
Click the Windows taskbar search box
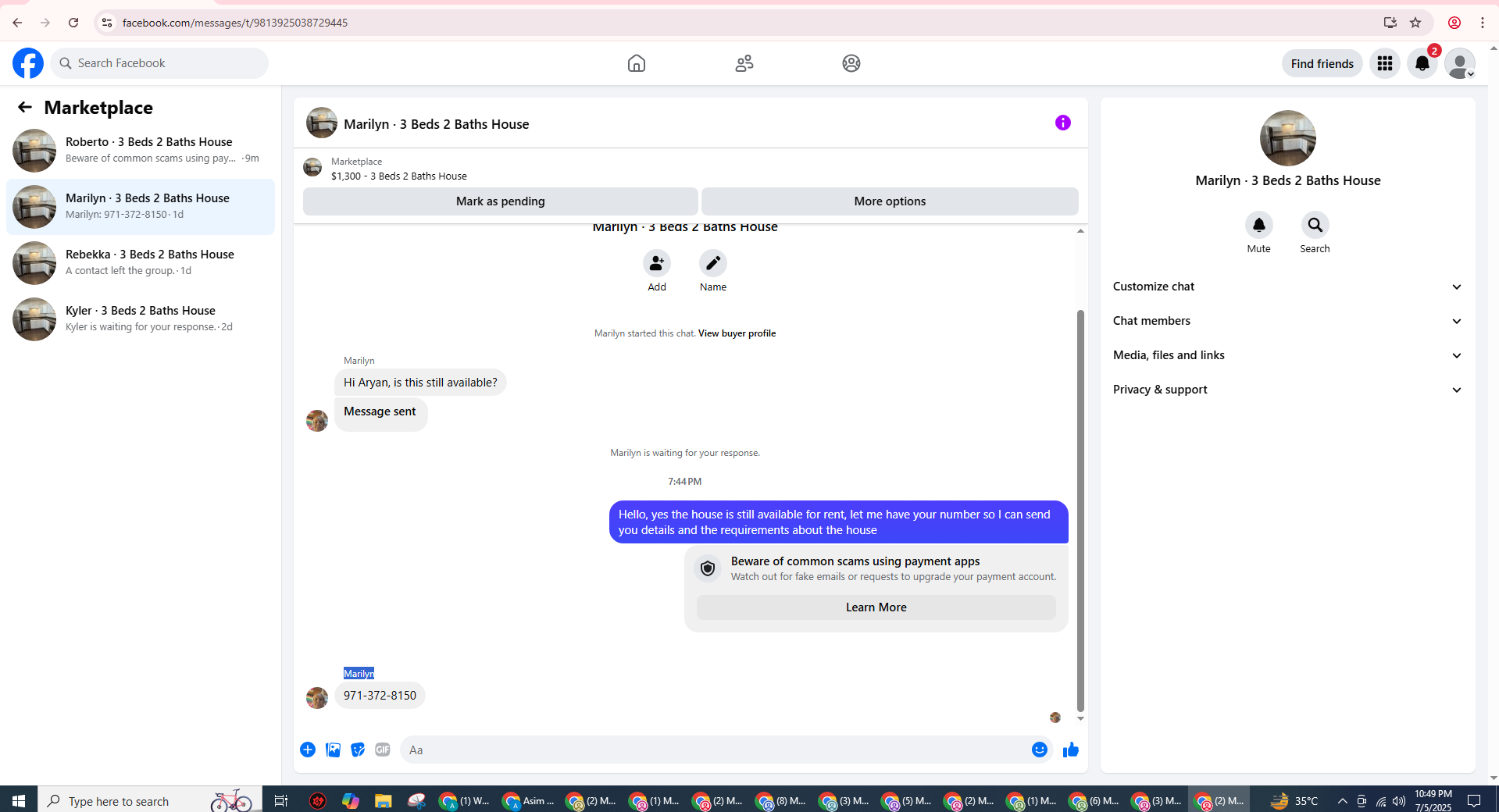point(150,800)
